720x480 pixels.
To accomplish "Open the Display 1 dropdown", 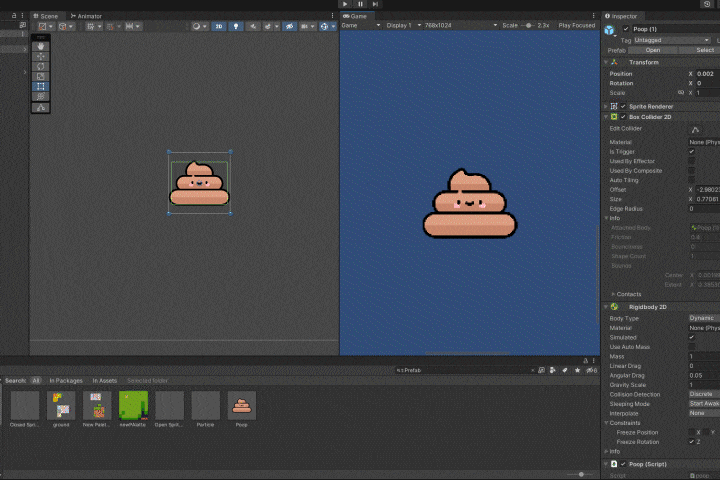I will tap(404, 26).
